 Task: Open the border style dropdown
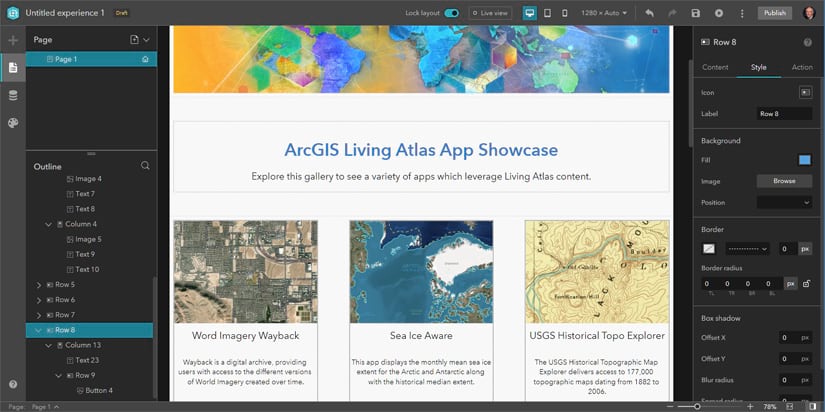747,248
